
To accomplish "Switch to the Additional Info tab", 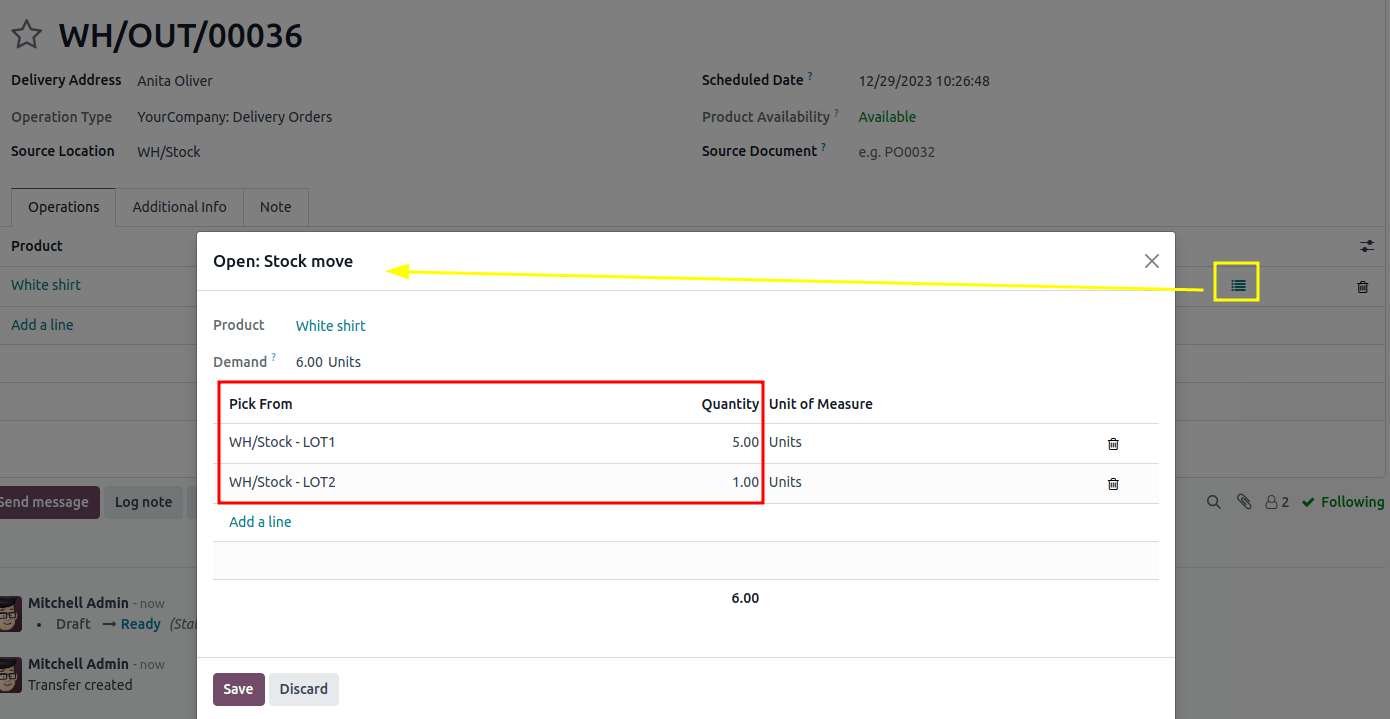I will click(179, 207).
